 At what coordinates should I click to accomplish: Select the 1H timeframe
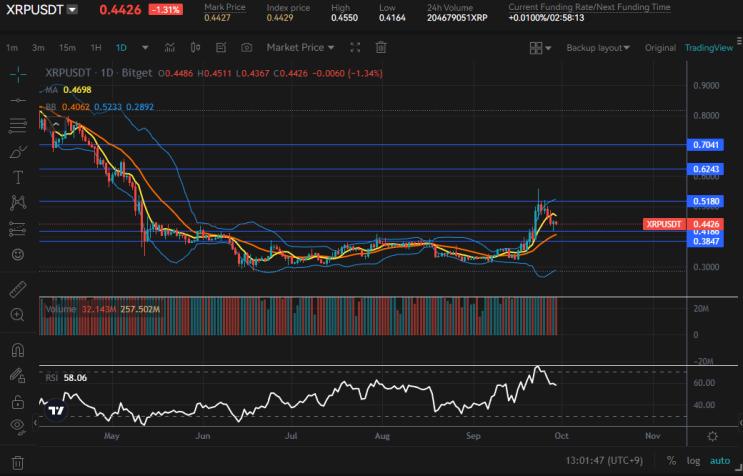pyautogui.click(x=96, y=48)
